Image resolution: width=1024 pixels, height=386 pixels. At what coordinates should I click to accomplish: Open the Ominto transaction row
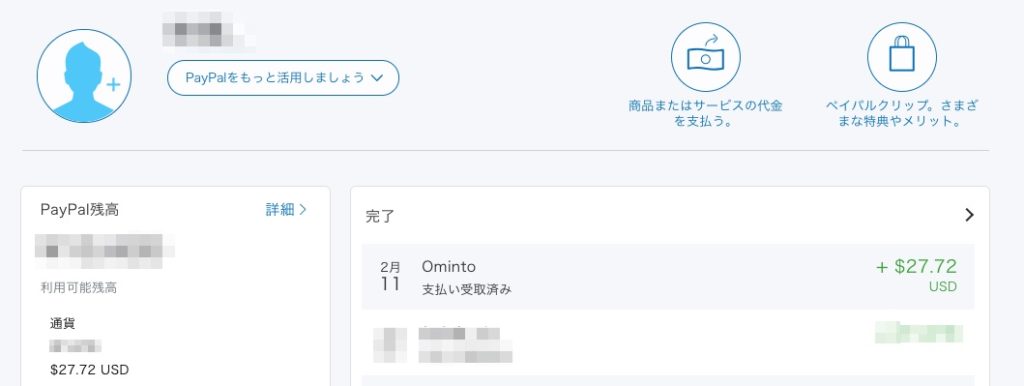667,276
